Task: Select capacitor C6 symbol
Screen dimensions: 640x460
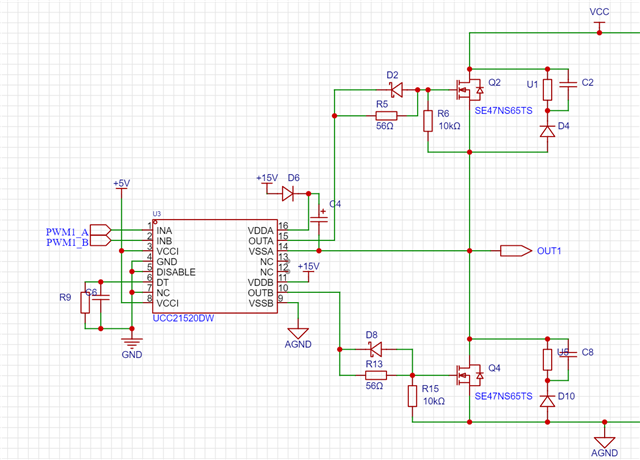Action: click(101, 297)
